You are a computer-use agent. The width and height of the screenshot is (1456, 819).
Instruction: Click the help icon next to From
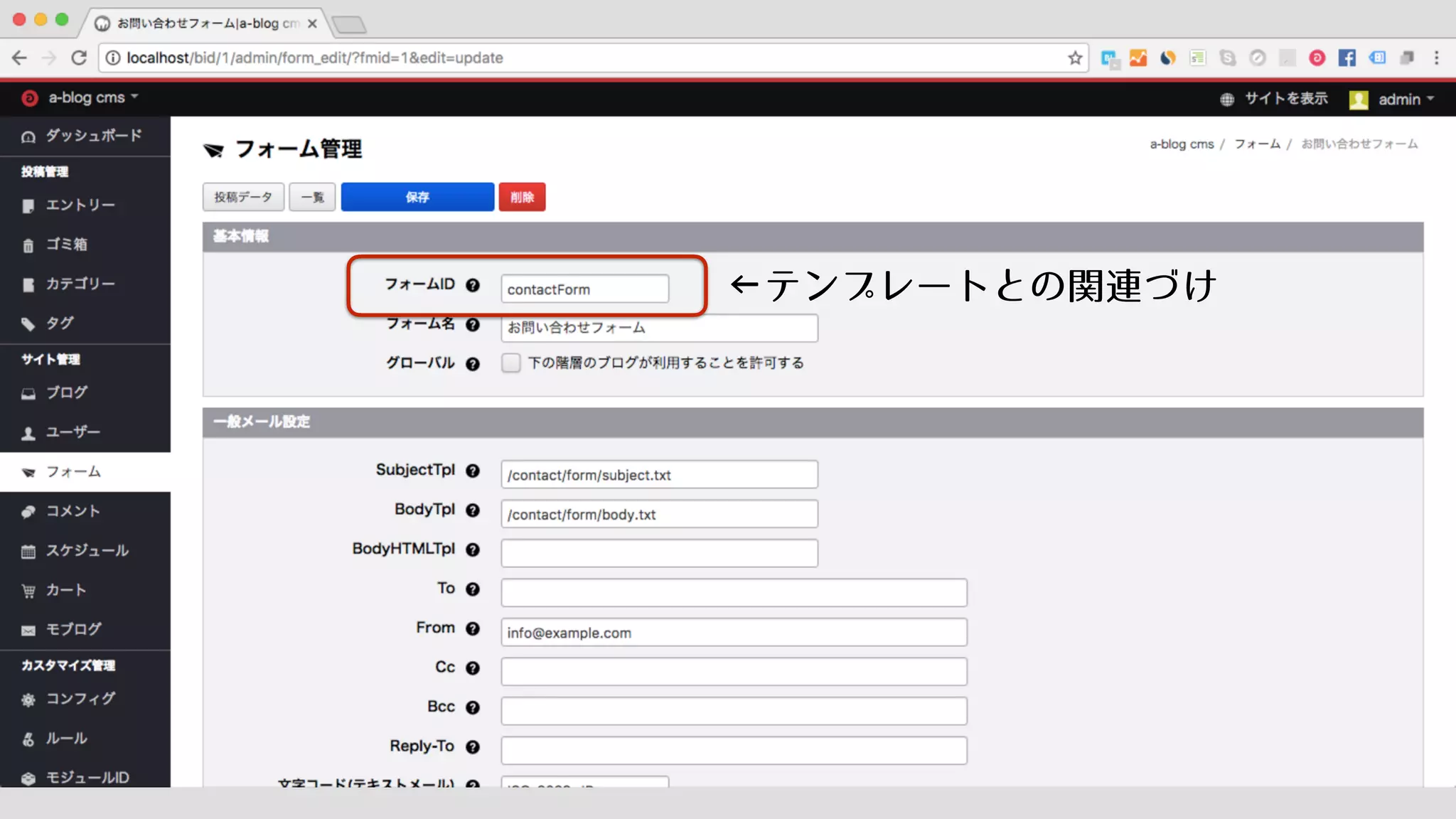pos(473,628)
